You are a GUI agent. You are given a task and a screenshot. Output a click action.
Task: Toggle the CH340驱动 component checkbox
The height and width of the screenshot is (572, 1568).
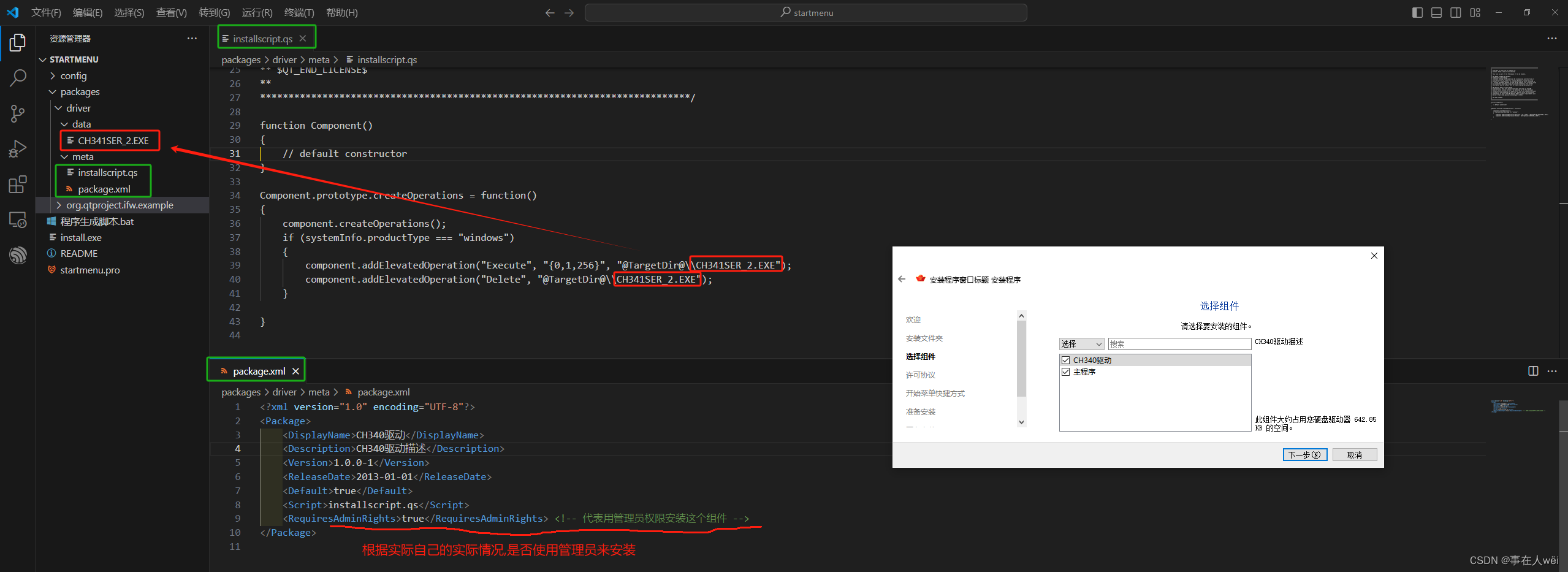pyautogui.click(x=1066, y=360)
